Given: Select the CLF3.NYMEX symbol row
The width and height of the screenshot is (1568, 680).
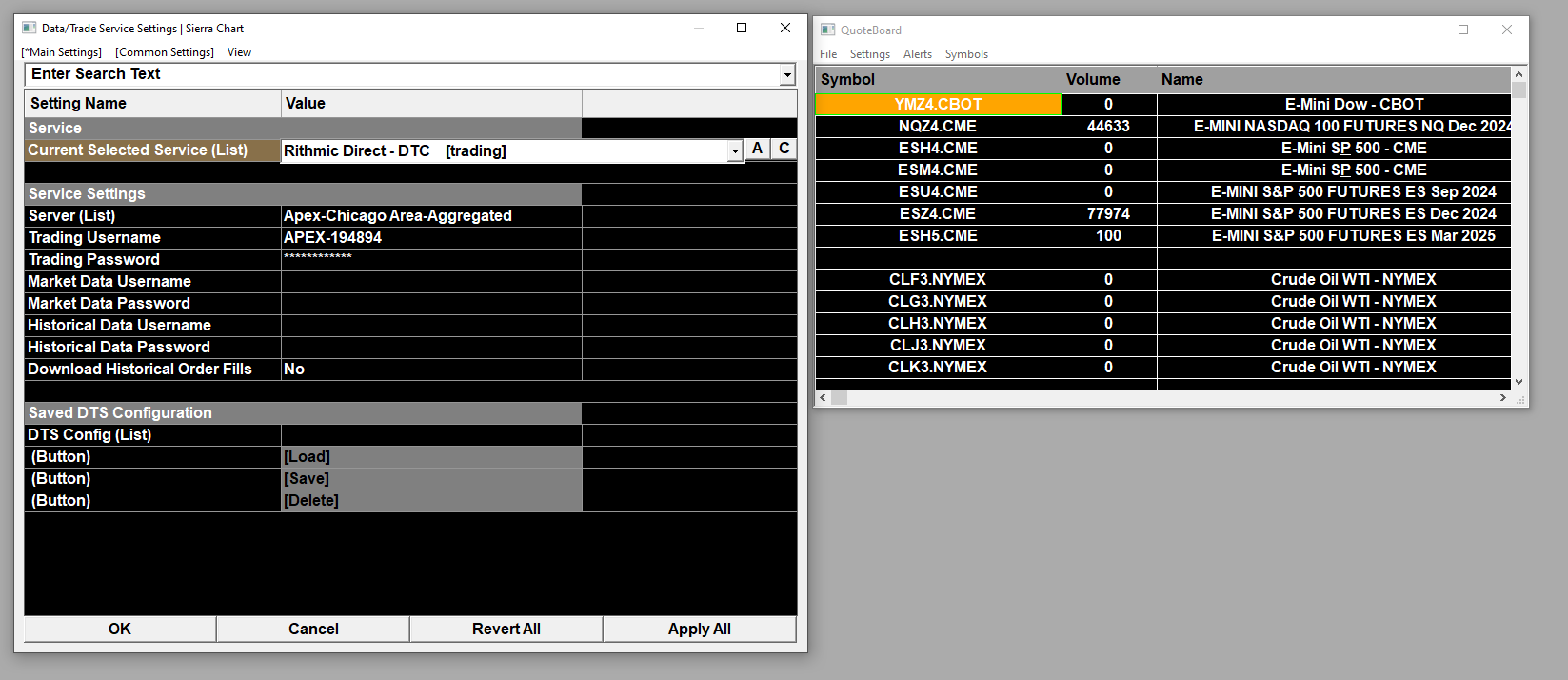Looking at the screenshot, I should tap(939, 280).
